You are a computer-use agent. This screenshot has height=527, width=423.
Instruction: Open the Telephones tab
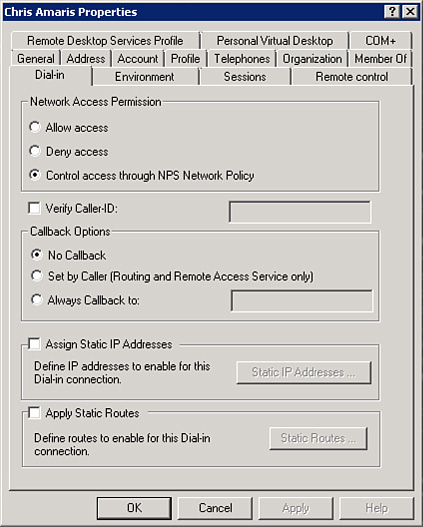(x=242, y=59)
